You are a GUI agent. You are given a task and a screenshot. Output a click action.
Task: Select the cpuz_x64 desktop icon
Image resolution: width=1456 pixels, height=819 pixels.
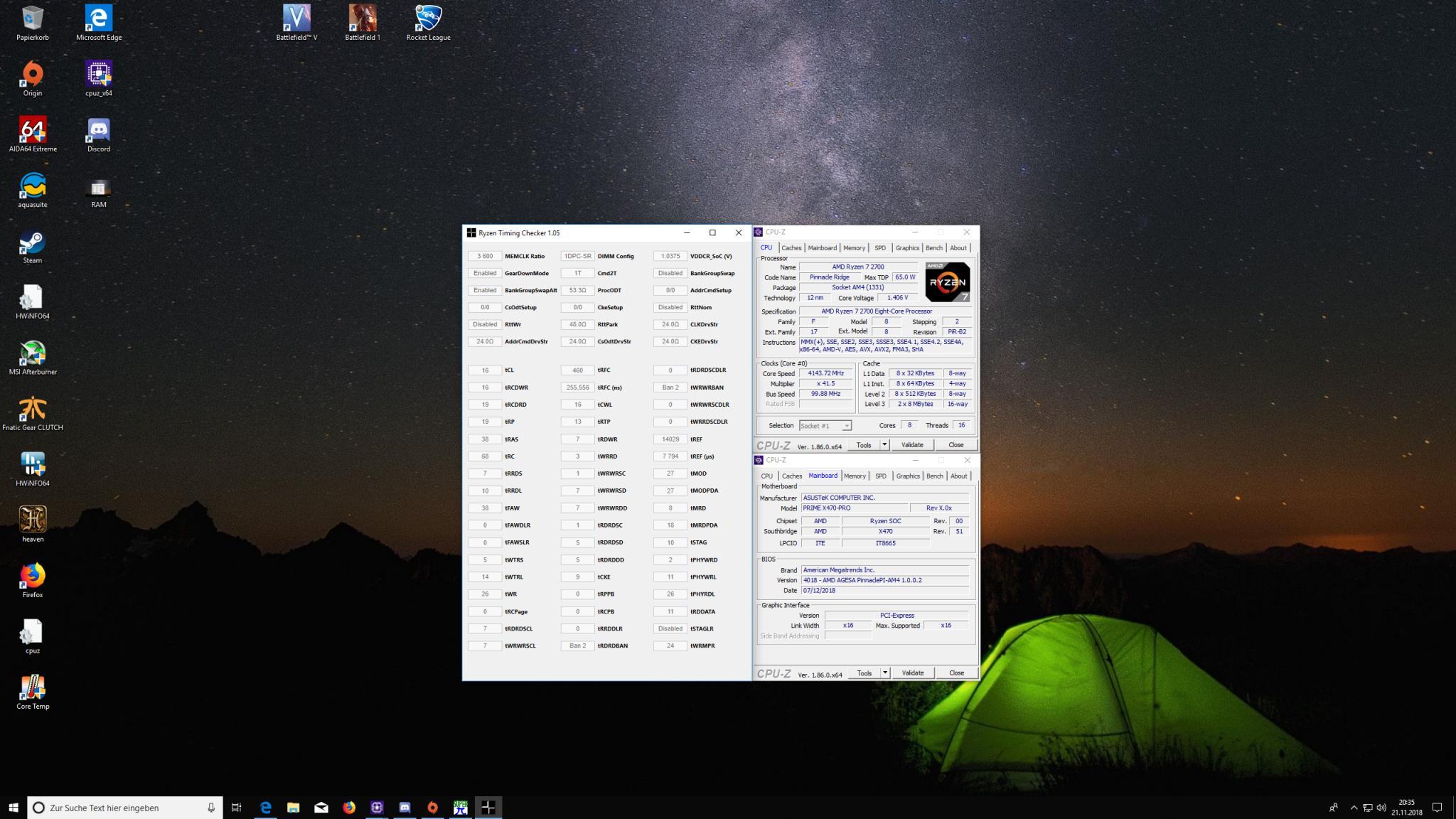[x=99, y=78]
